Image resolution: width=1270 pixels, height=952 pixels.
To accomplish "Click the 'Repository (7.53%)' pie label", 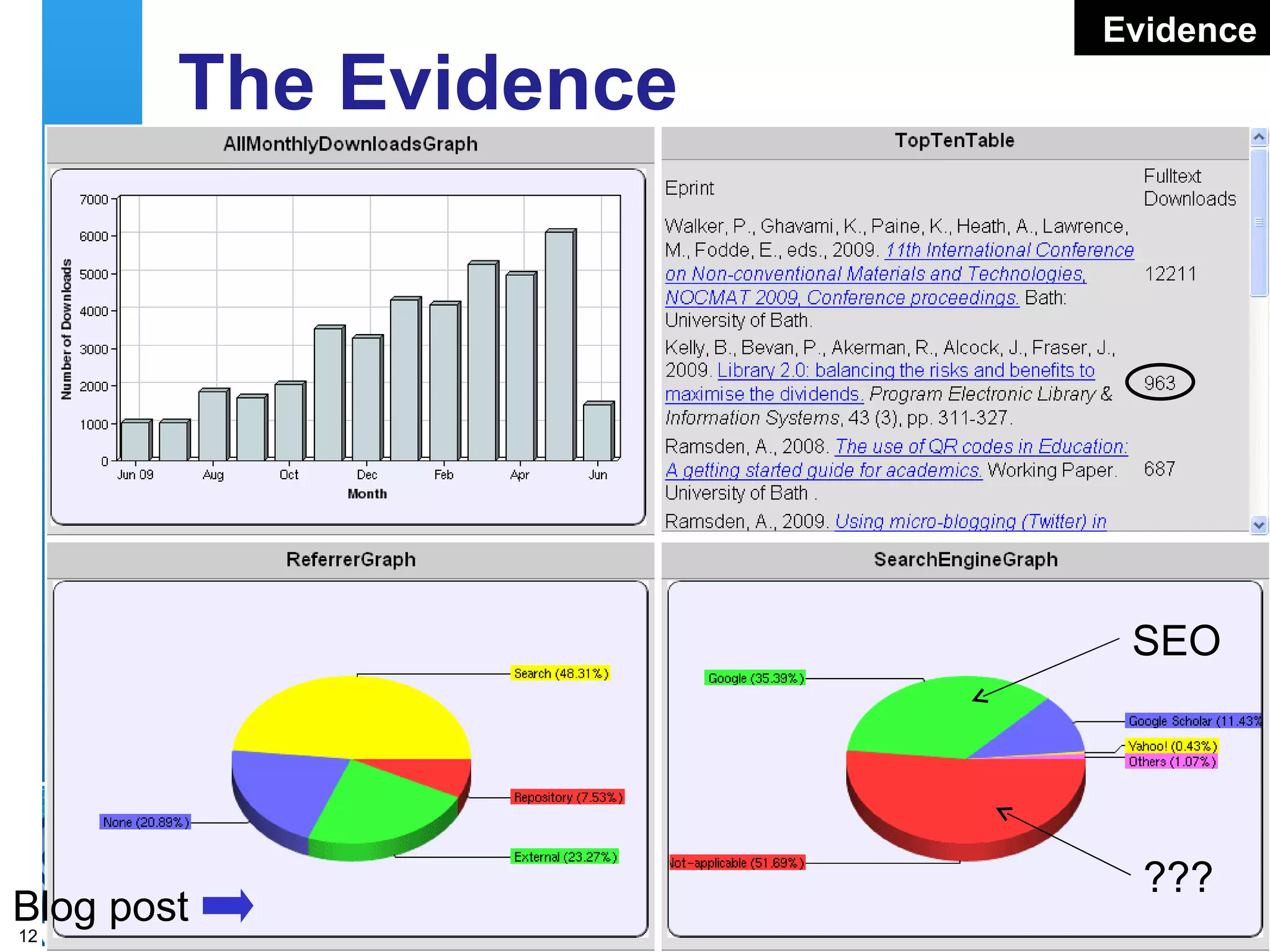I will 567,797.
